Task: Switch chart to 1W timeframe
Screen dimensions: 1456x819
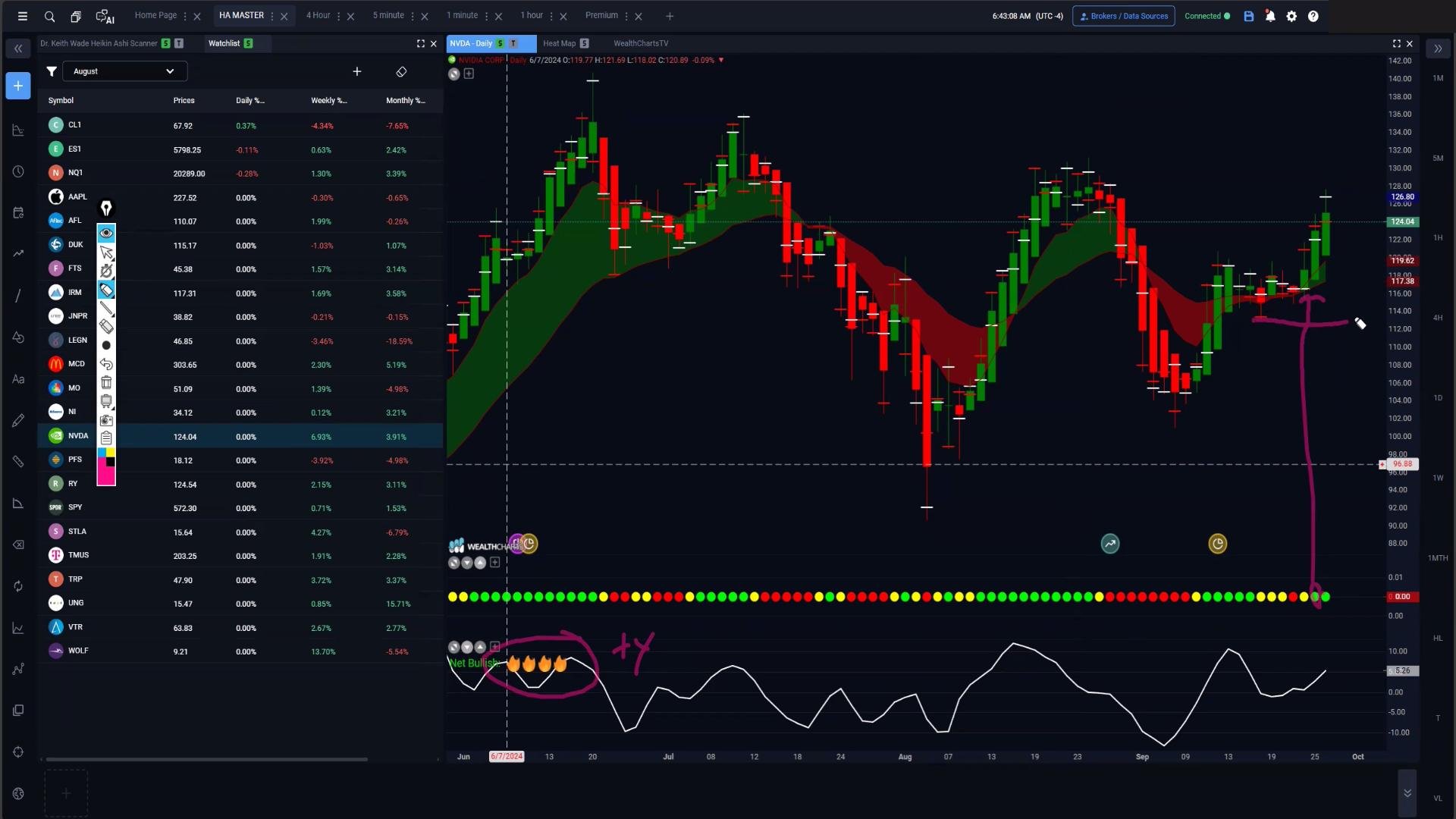Action: click(1438, 478)
